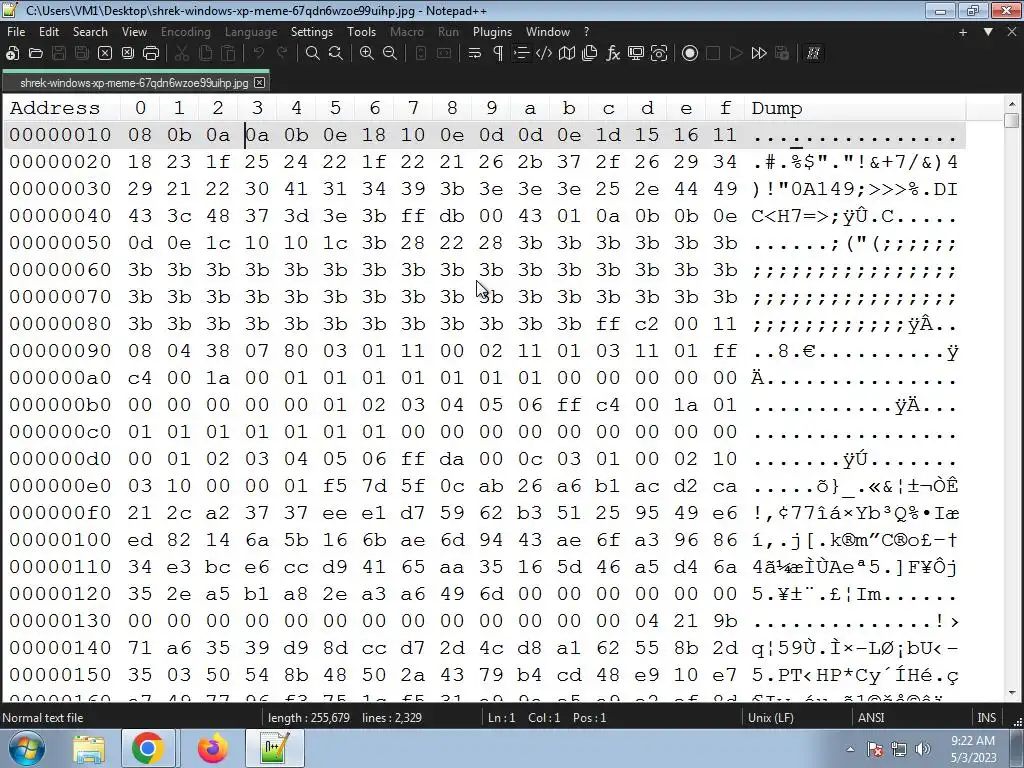The width and height of the screenshot is (1024, 768).
Task: Open the Edit menu
Action: tap(49, 31)
